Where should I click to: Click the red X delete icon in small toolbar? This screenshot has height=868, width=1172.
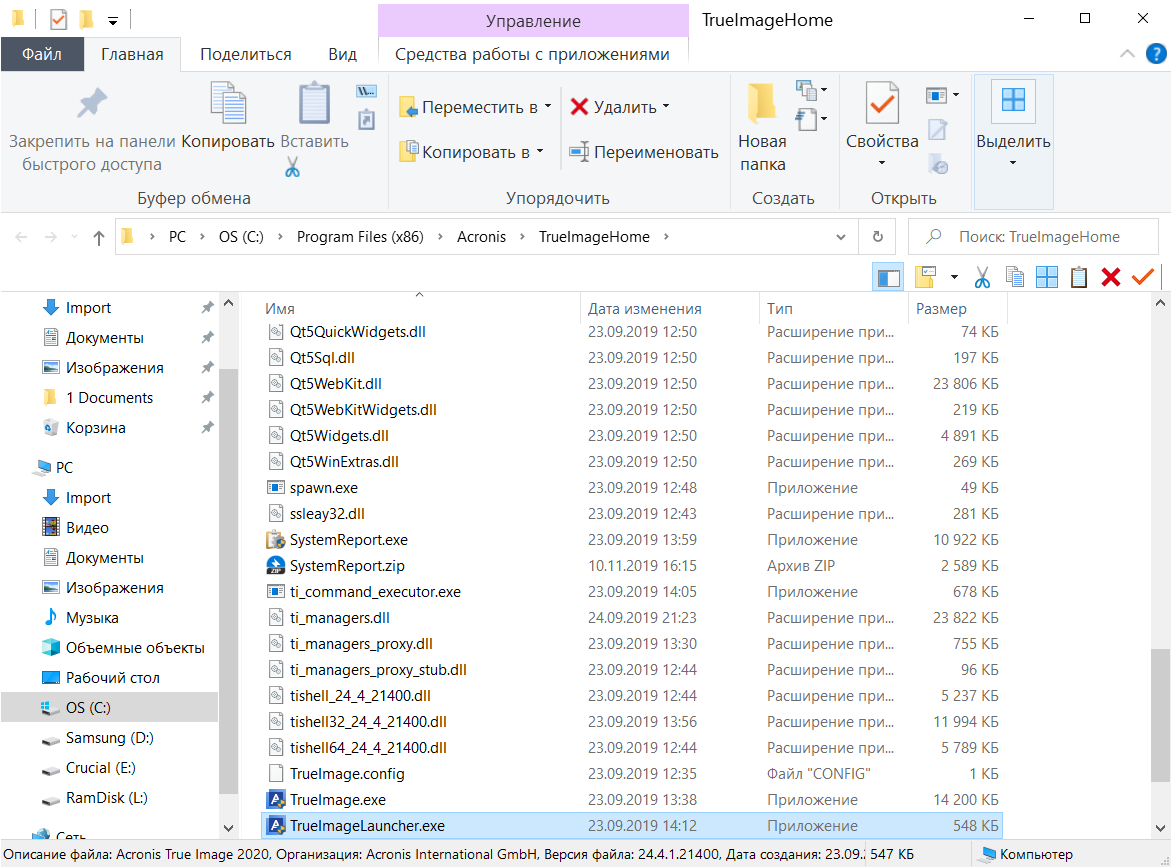pyautogui.click(x=1111, y=277)
